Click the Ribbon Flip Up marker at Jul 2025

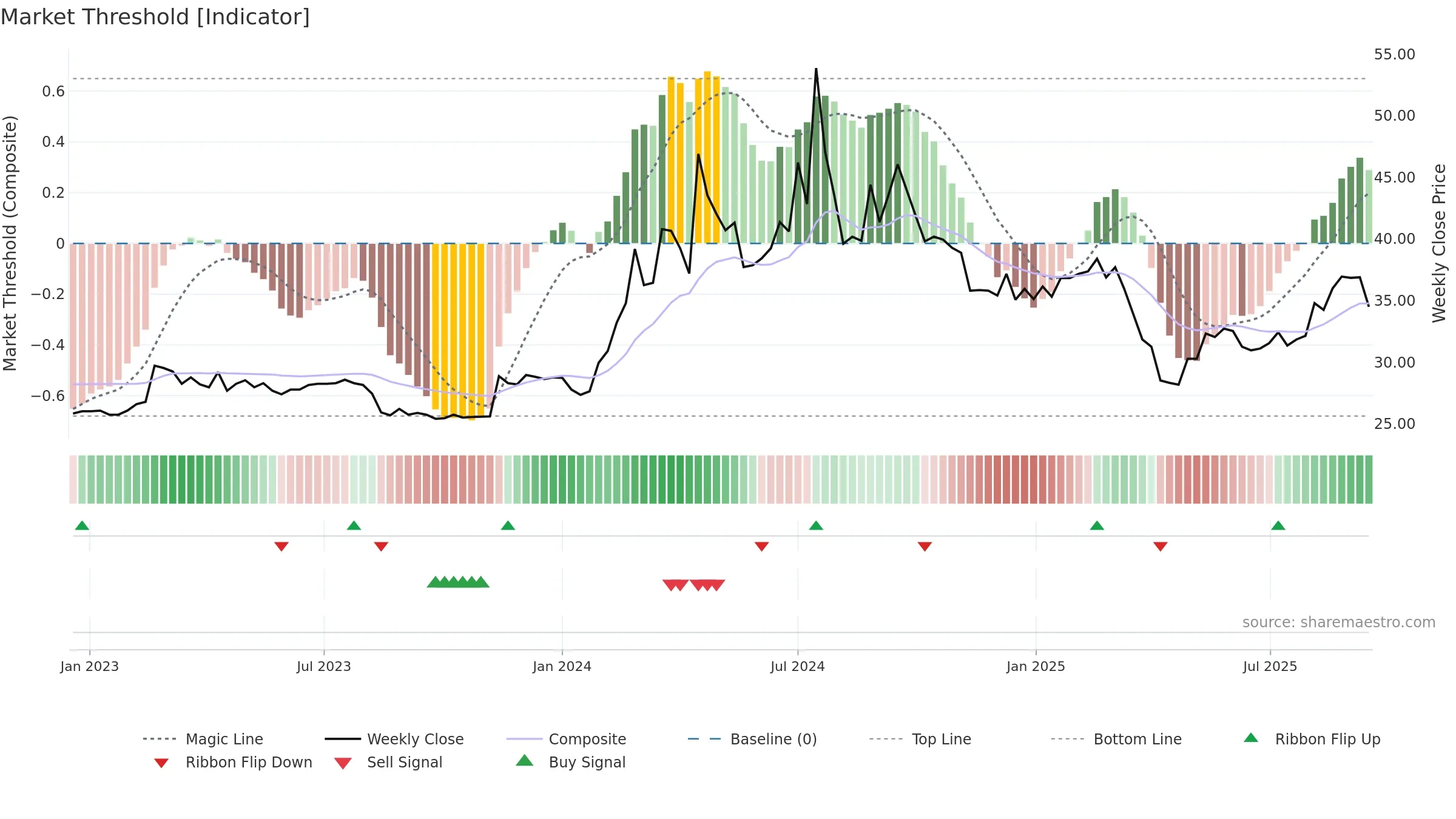tap(1278, 525)
